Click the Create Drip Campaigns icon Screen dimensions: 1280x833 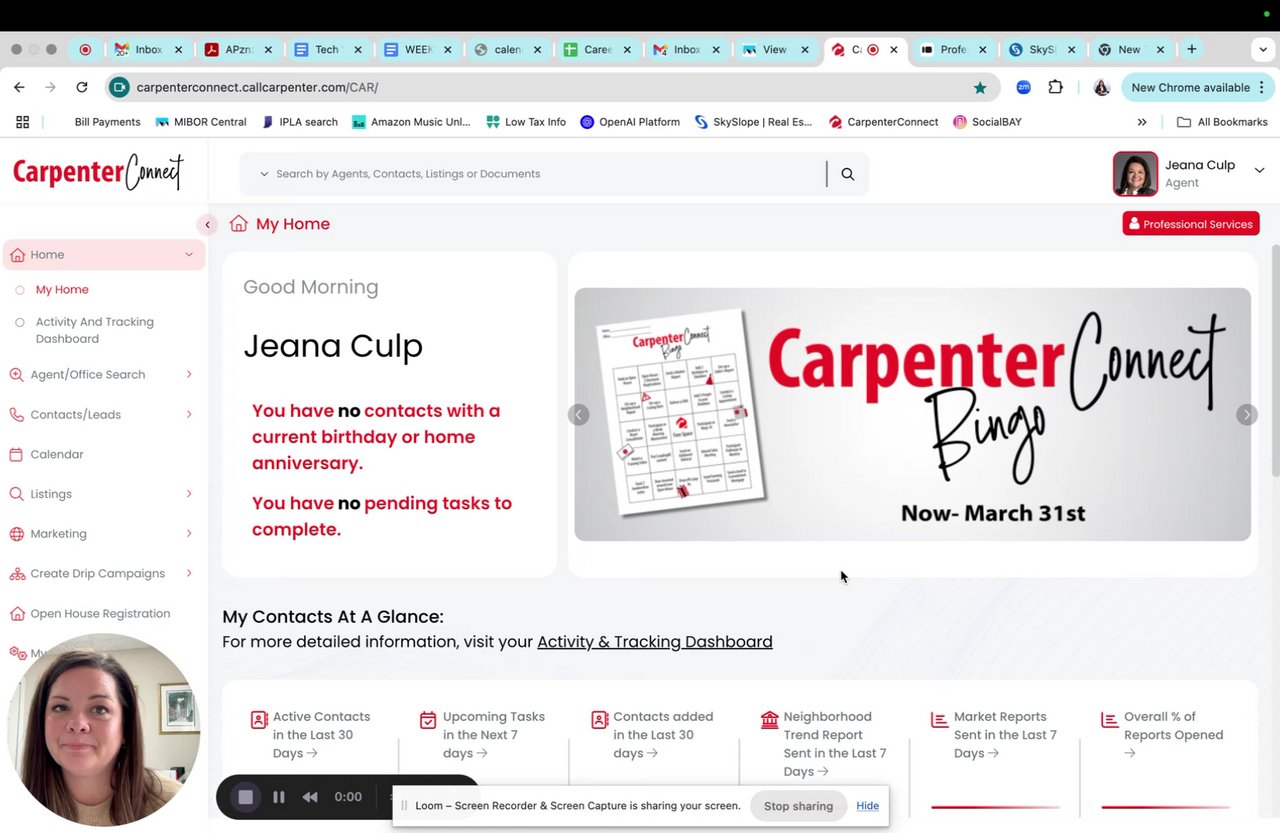pyautogui.click(x=16, y=574)
